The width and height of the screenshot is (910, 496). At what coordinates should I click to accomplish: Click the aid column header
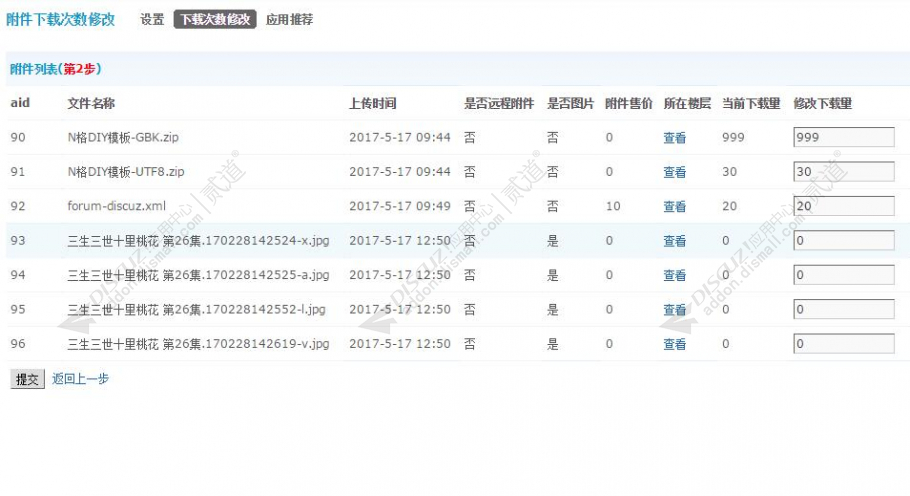coord(20,103)
